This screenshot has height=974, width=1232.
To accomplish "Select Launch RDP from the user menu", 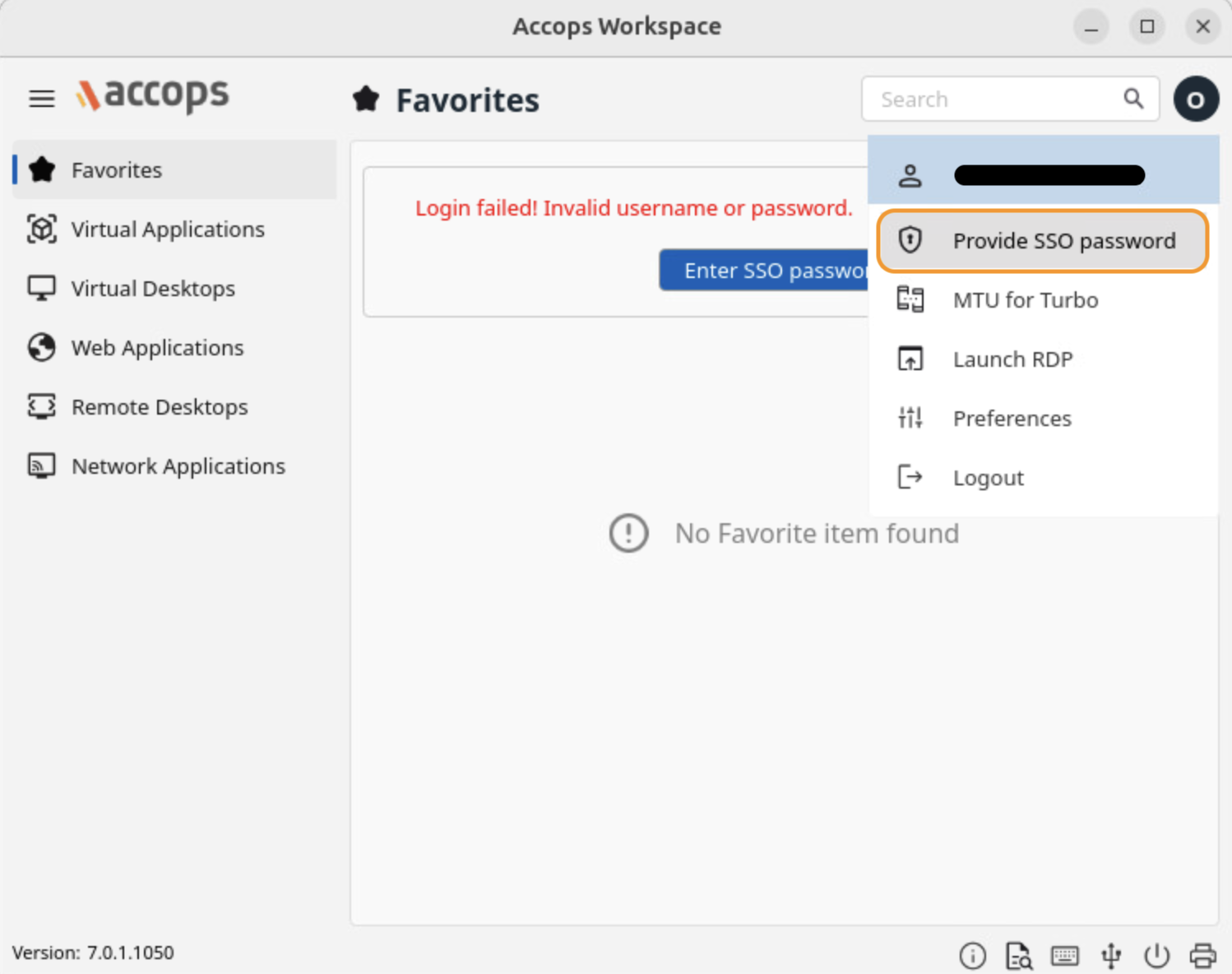I will tap(1012, 359).
